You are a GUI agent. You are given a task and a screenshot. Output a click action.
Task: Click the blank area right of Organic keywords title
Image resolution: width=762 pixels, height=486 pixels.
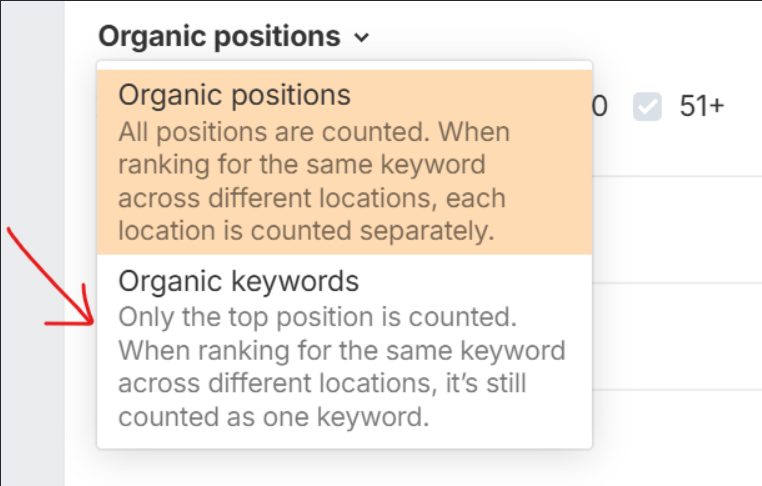(x=480, y=281)
